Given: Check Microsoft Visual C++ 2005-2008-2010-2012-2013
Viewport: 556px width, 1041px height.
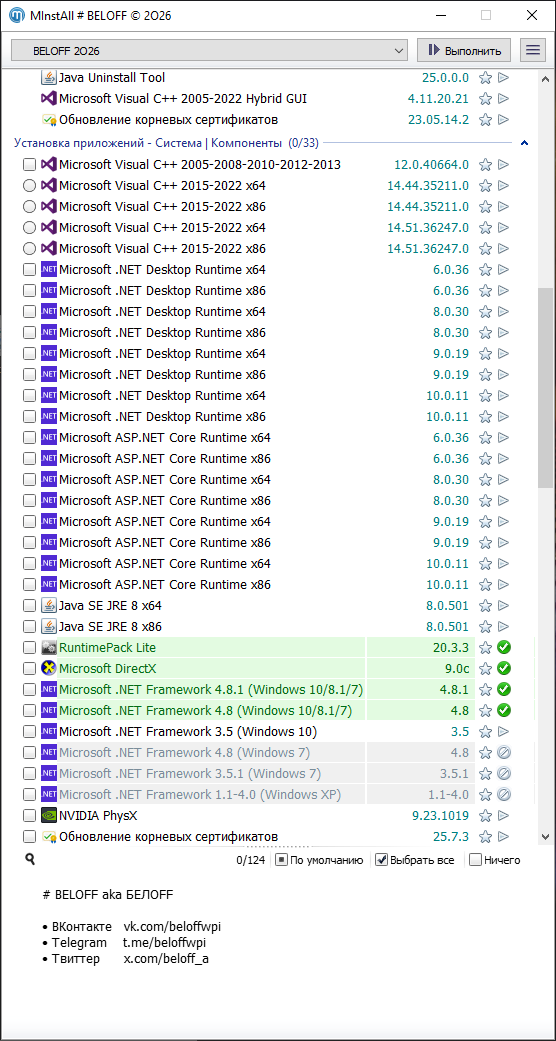Looking at the screenshot, I should pyautogui.click(x=29, y=165).
